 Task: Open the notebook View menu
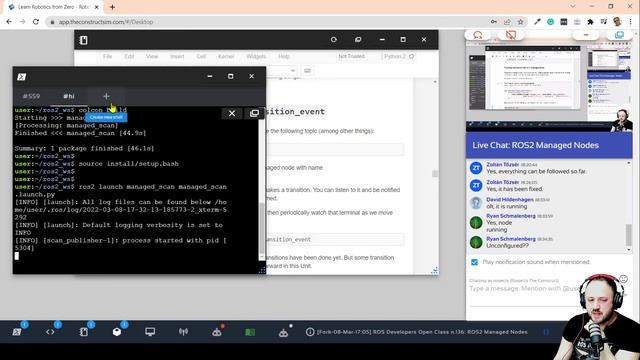pos(152,56)
